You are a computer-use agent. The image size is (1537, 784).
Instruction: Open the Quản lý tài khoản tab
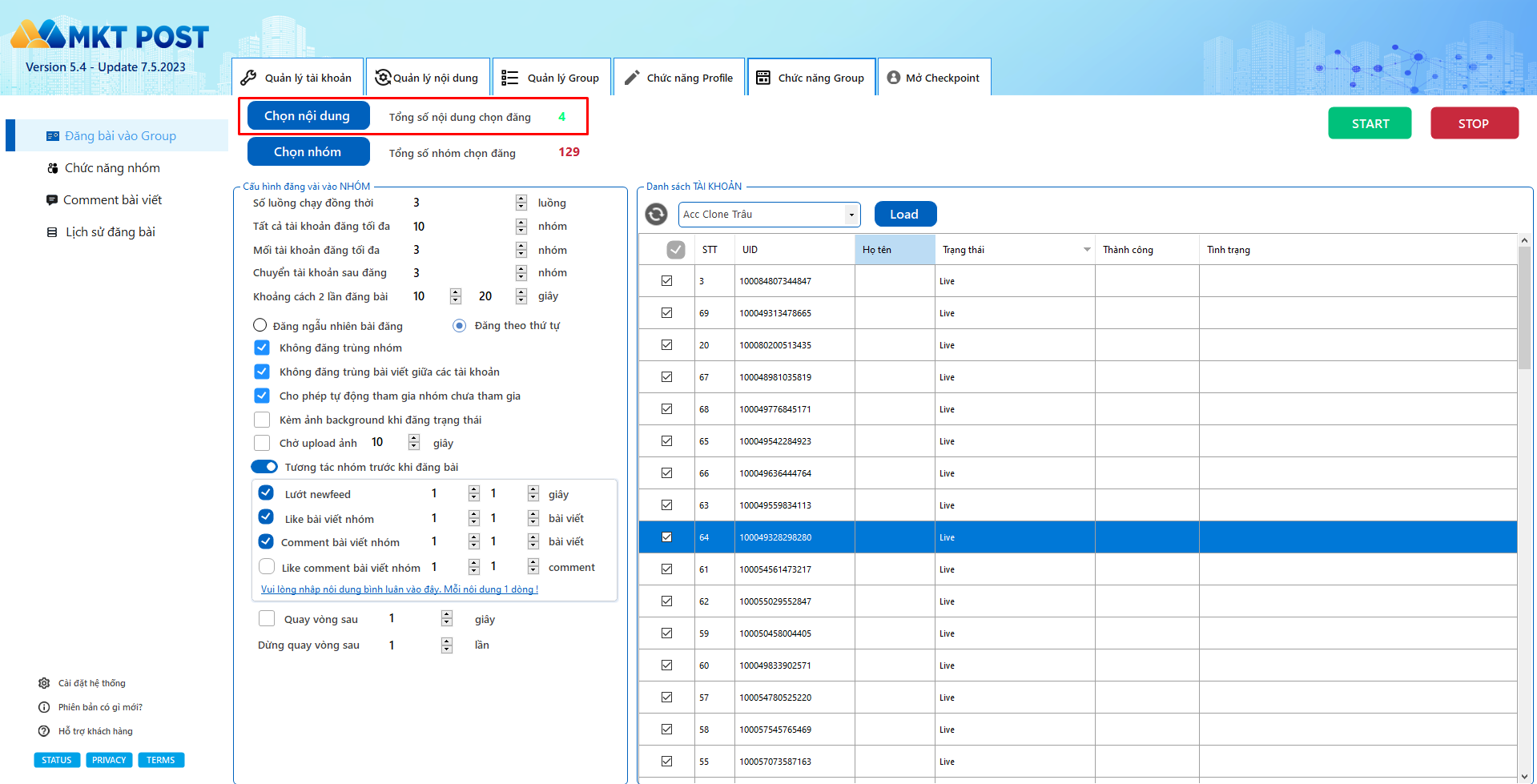(297, 77)
